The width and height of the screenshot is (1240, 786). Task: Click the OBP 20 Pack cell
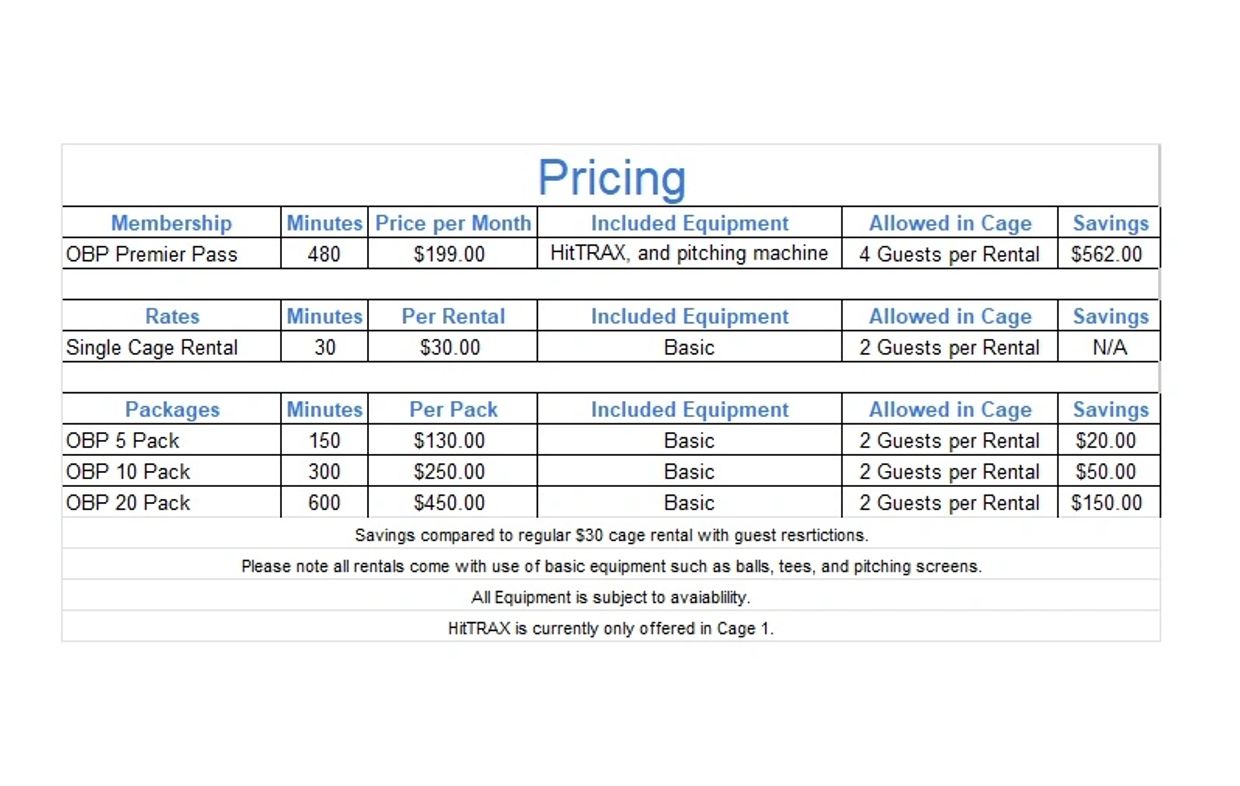pyautogui.click(x=128, y=502)
